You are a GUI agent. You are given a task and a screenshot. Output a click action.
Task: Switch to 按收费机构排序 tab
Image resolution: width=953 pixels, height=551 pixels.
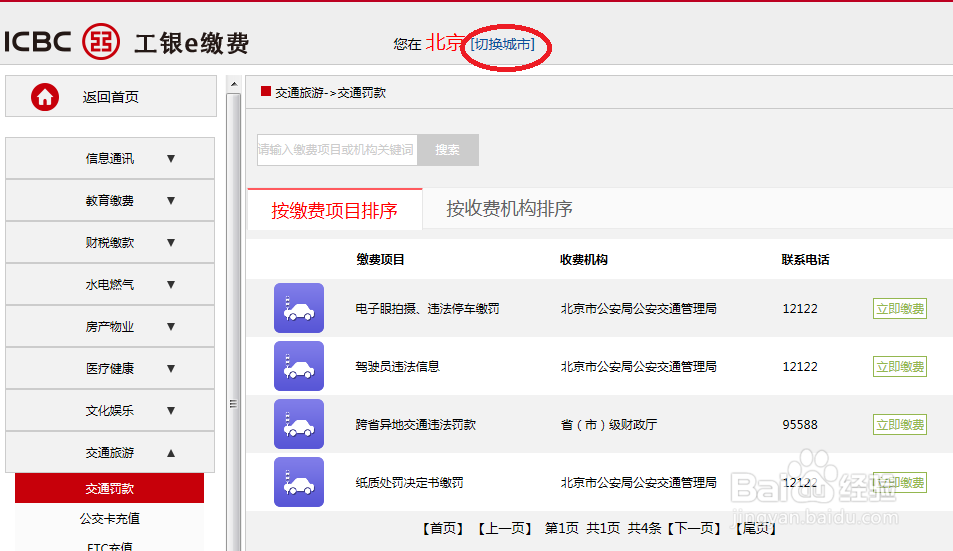509,208
